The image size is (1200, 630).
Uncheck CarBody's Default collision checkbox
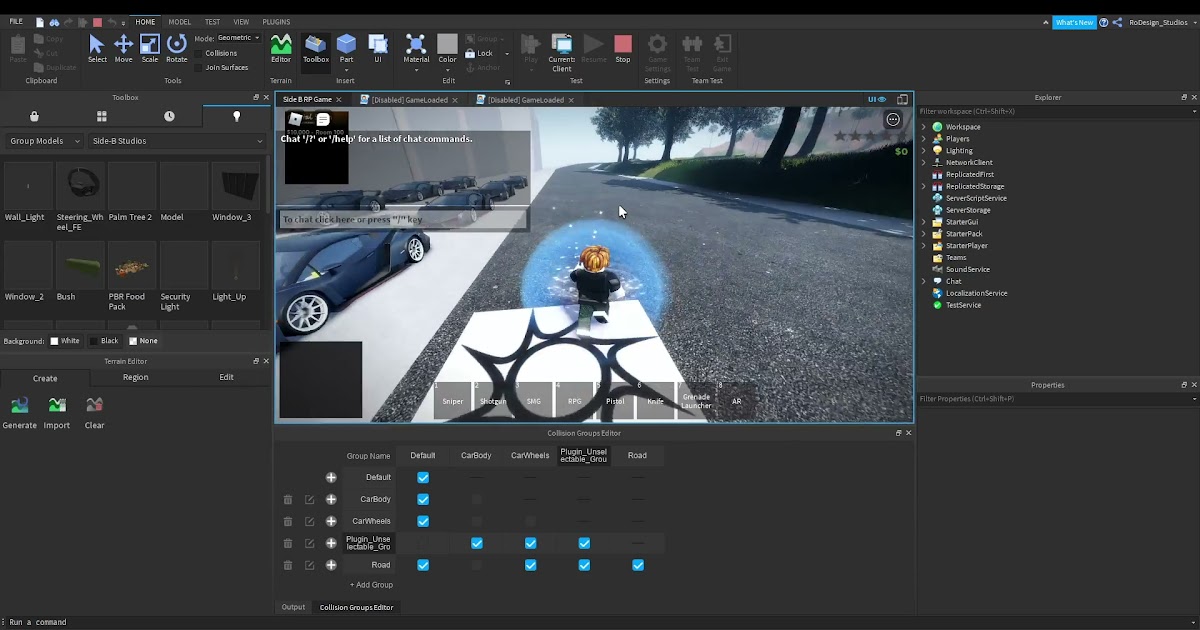pos(423,499)
